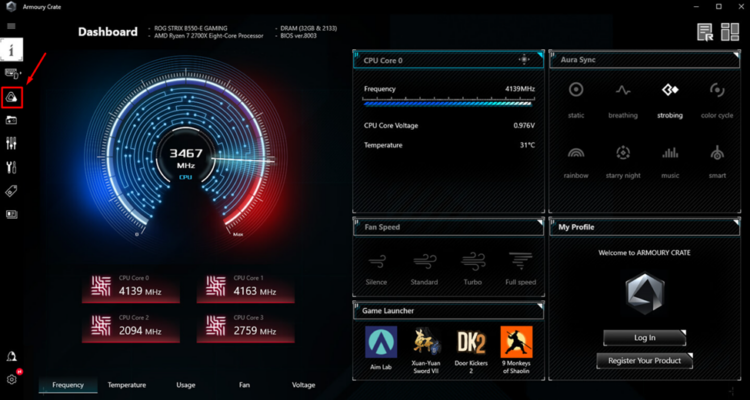Viewport: 750px width, 400px height.
Task: Select the CPU Core 1 frequency tile
Action: [x=245, y=287]
